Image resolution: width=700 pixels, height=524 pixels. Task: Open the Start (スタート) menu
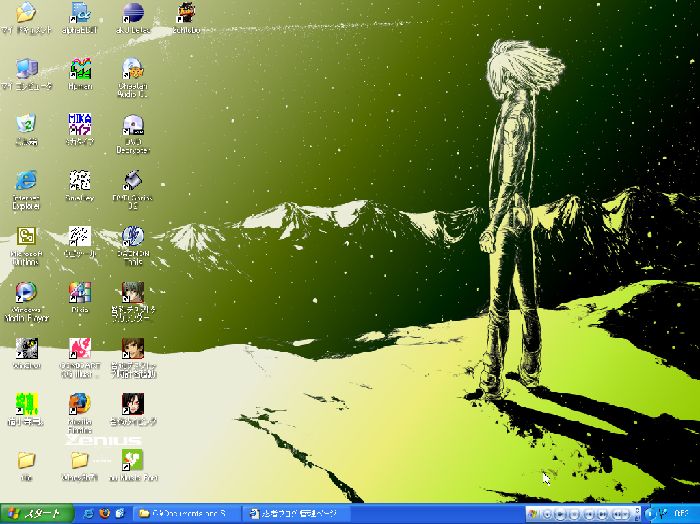[37, 514]
